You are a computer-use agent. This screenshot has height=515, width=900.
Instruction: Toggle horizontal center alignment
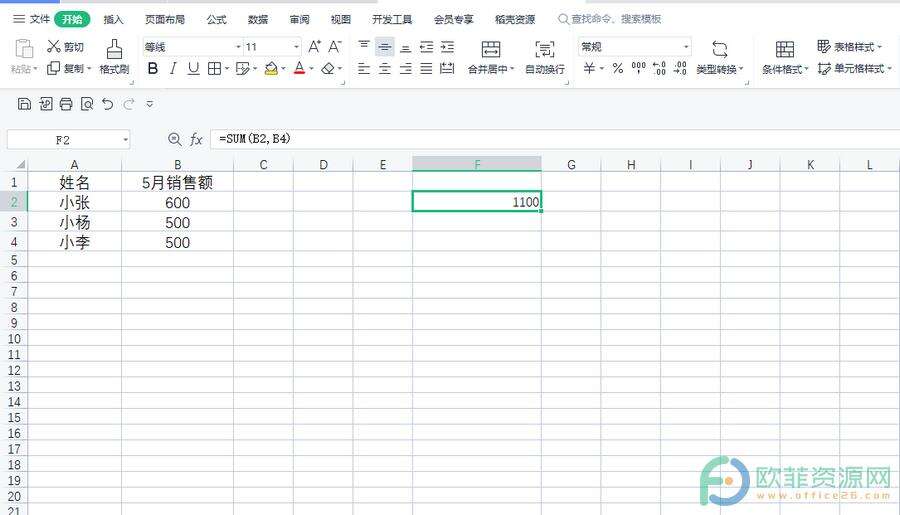click(385, 69)
